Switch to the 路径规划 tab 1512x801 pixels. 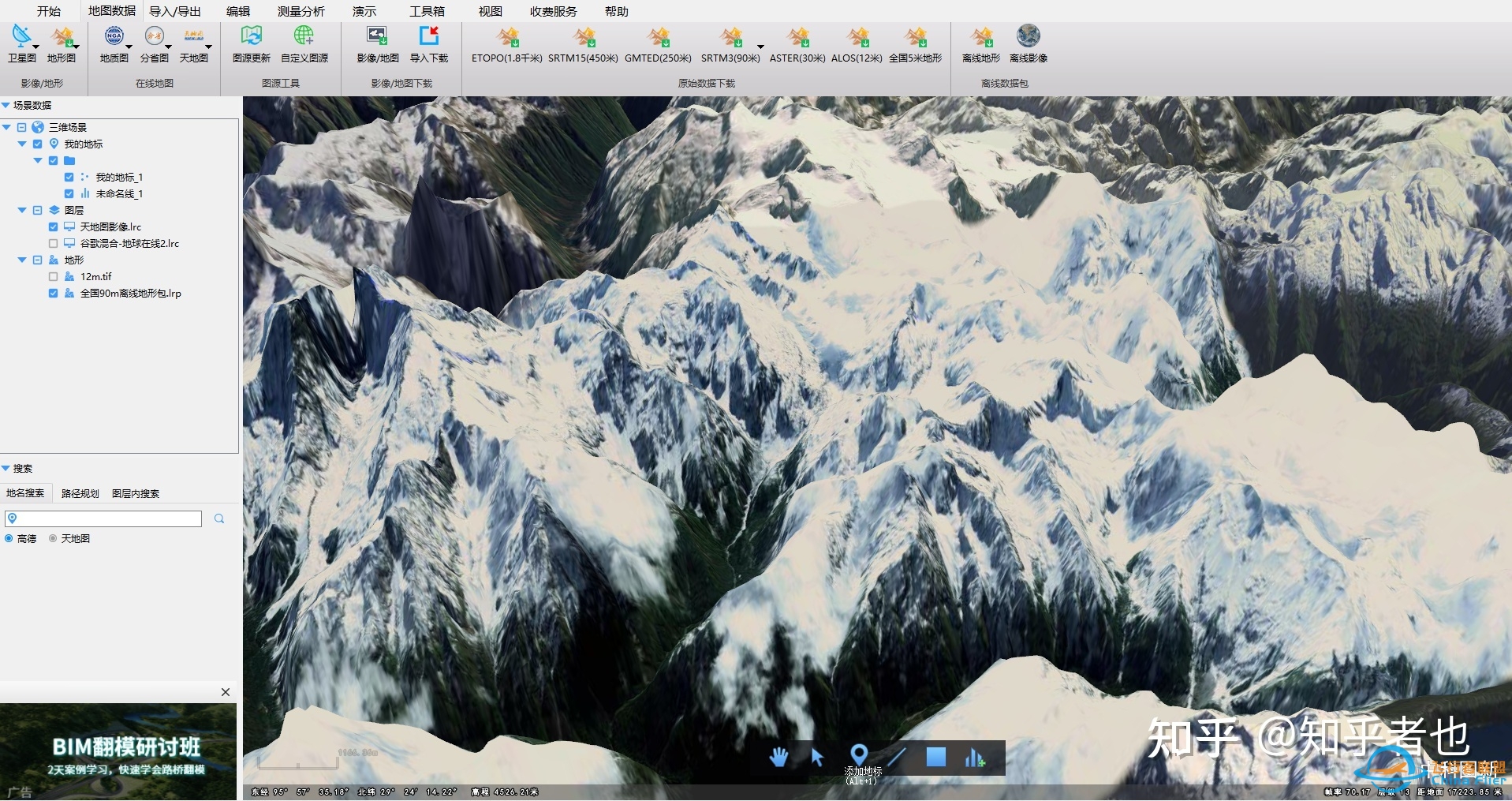[80, 493]
